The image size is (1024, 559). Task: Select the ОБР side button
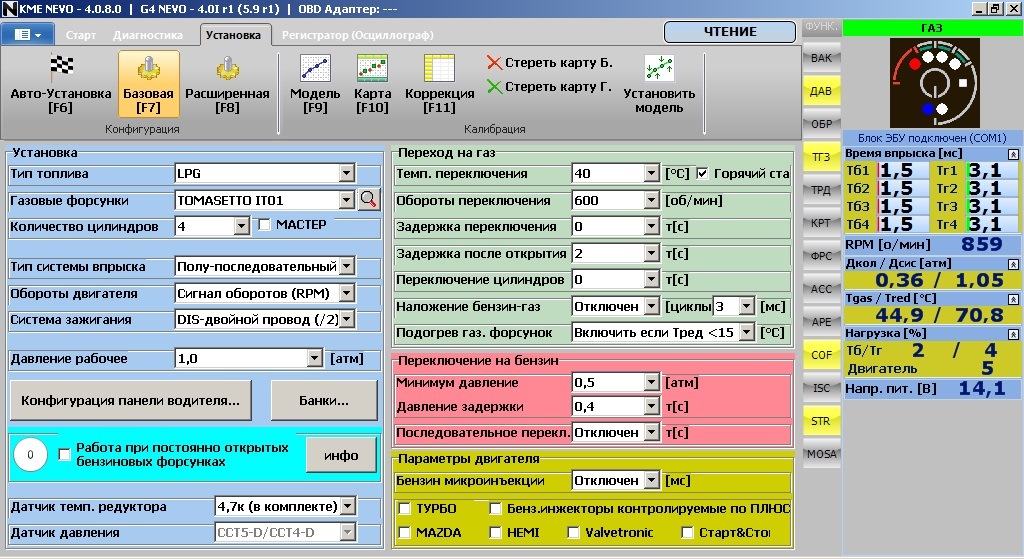coord(821,124)
